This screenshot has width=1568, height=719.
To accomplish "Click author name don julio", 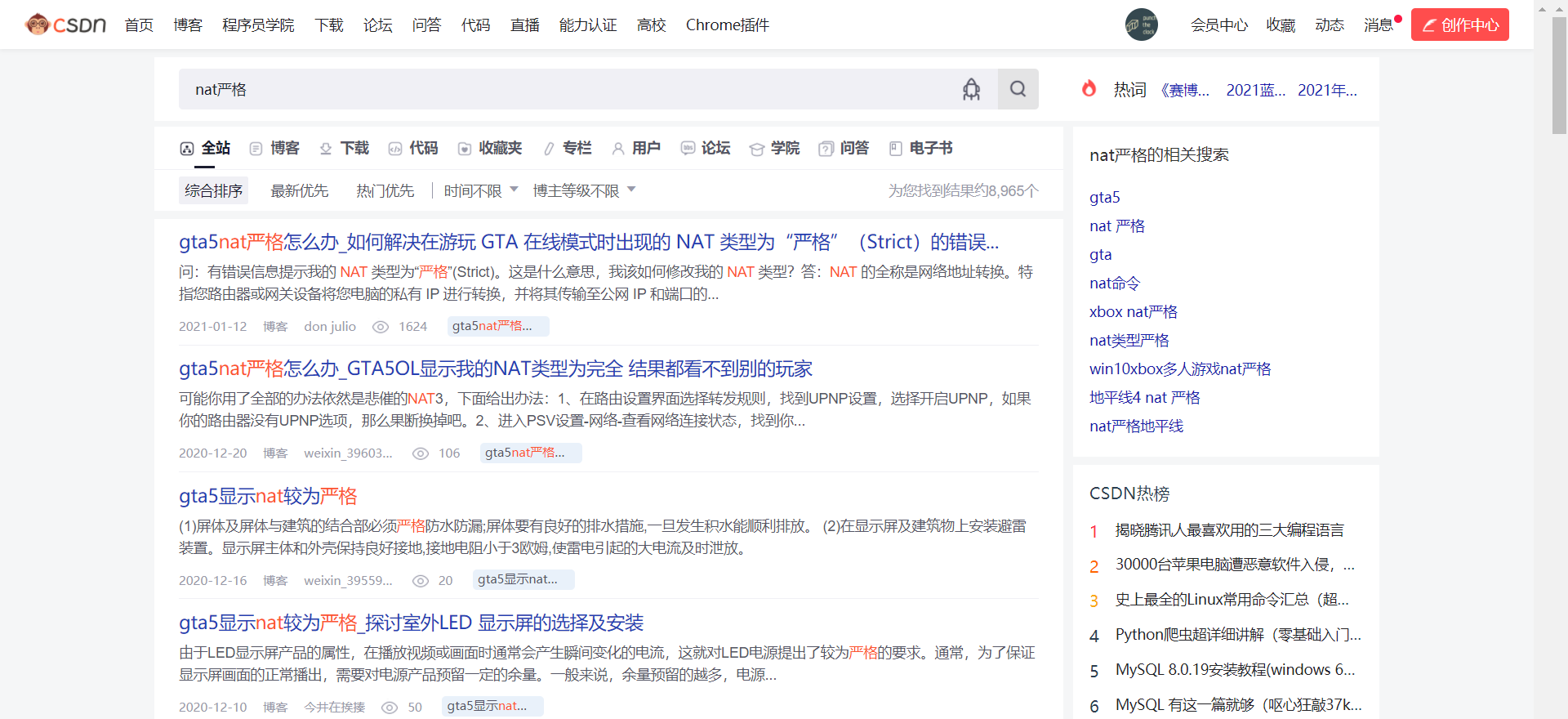I will click(x=330, y=327).
